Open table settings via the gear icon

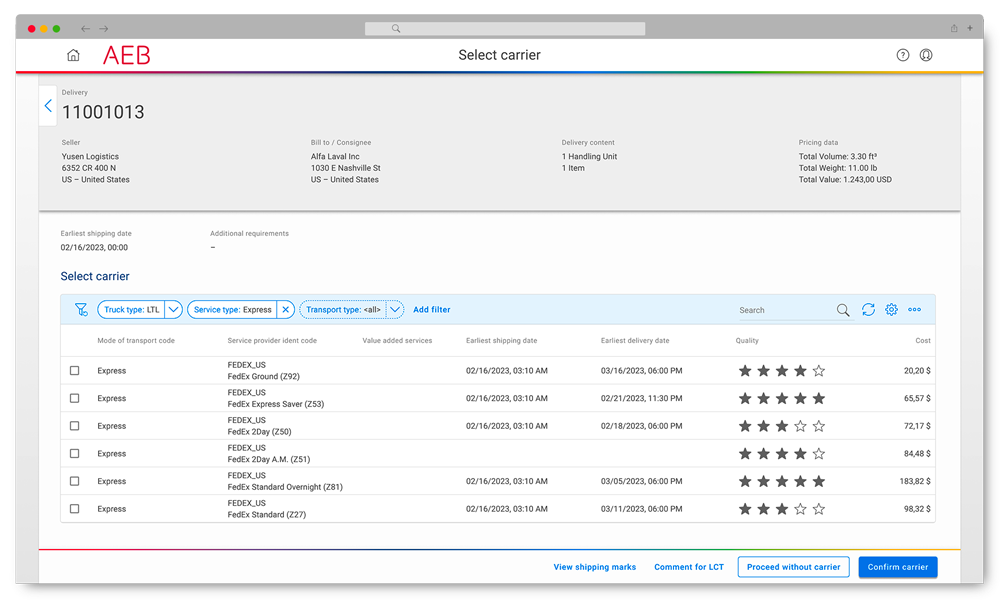[891, 310]
